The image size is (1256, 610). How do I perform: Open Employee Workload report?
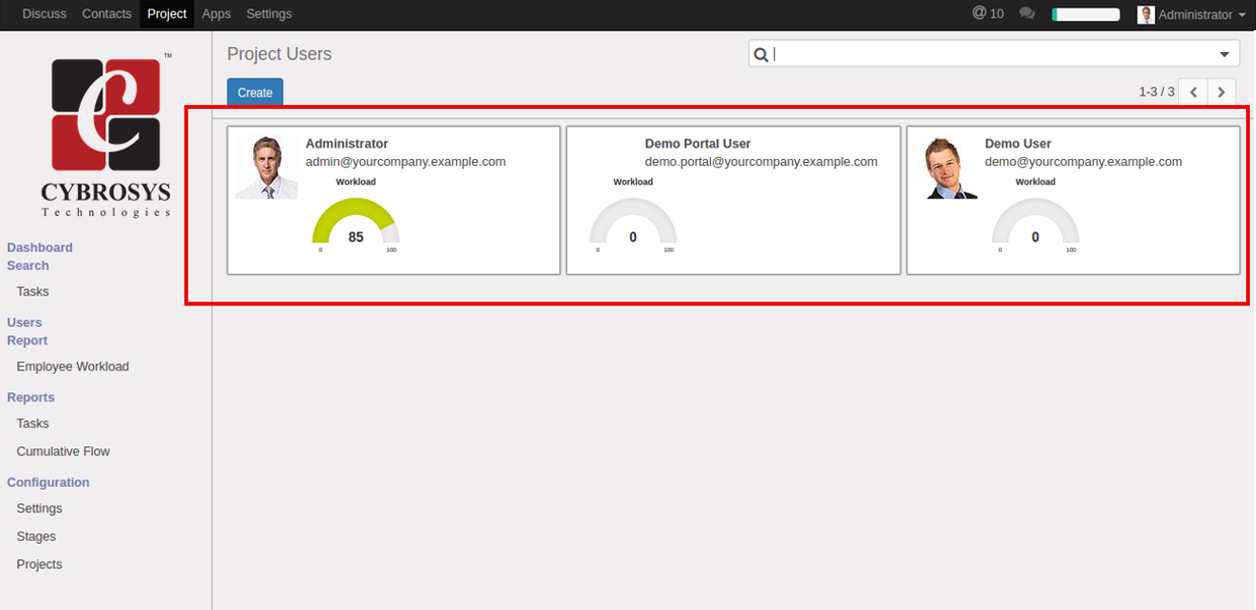click(73, 366)
